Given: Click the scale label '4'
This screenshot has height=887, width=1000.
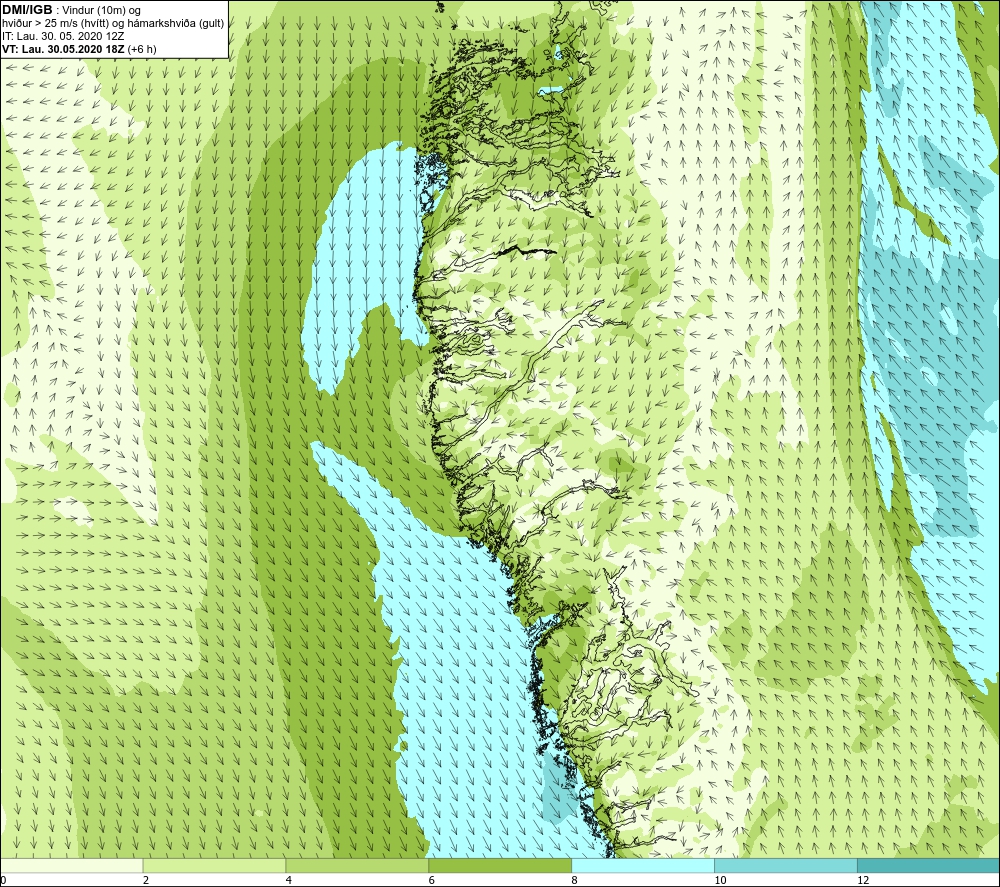Looking at the screenshot, I should pyautogui.click(x=289, y=880).
